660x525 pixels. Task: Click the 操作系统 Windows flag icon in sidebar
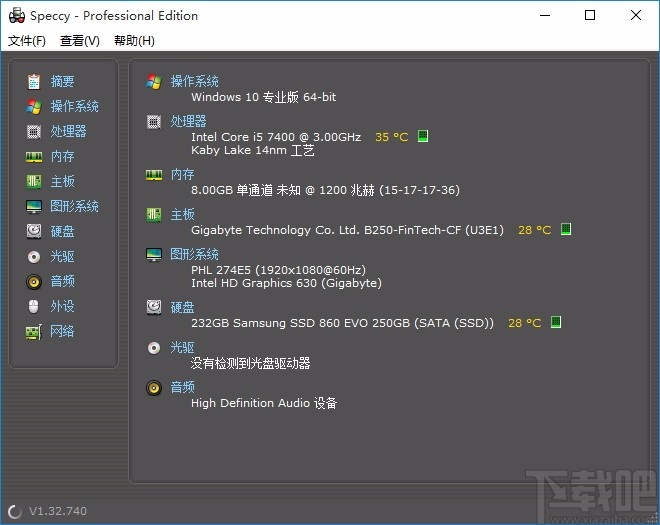tap(34, 106)
